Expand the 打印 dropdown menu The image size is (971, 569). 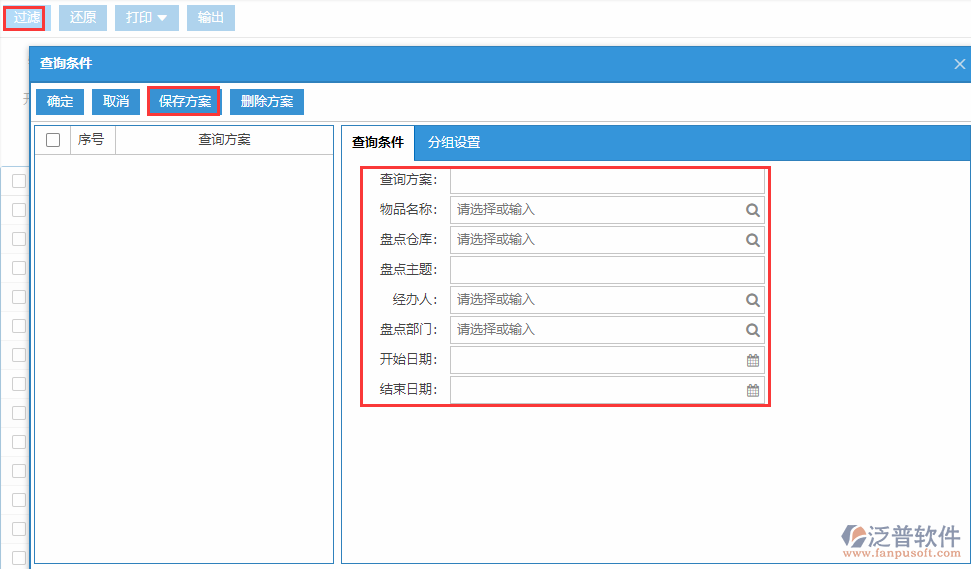(x=146, y=17)
